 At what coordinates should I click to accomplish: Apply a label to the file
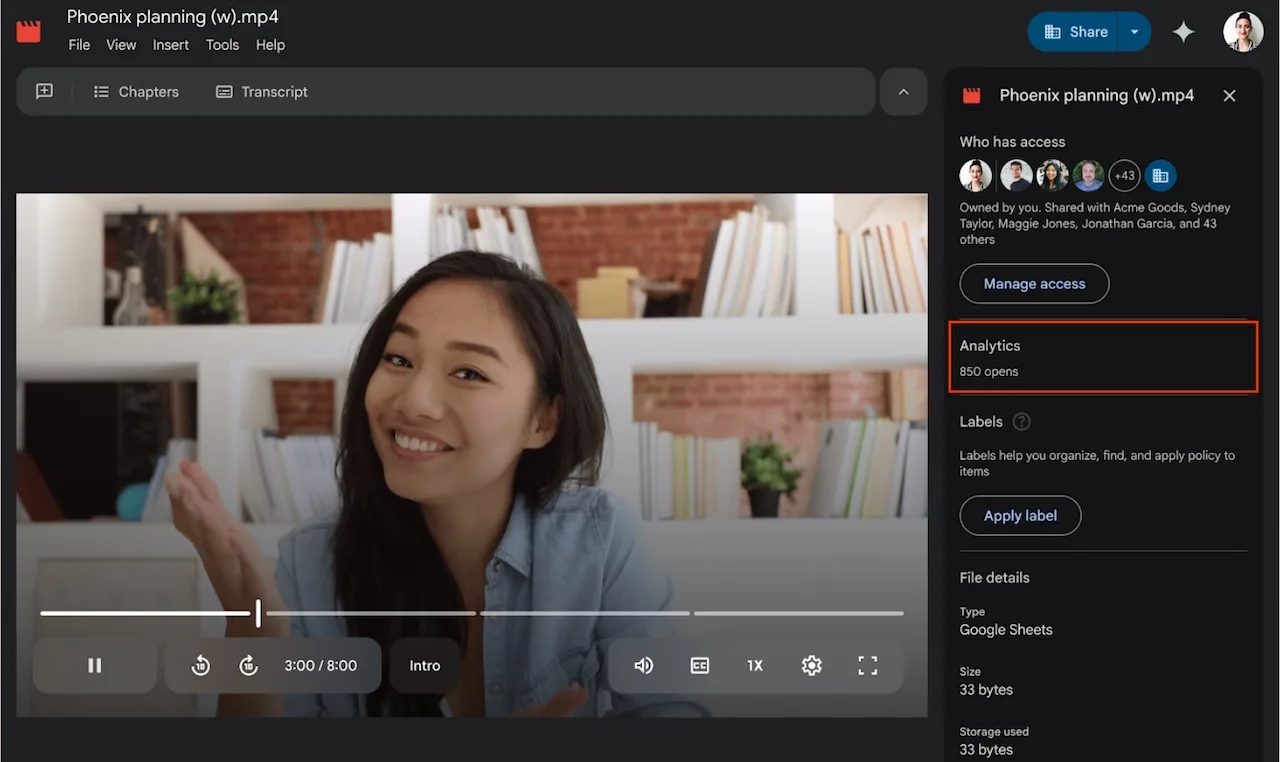click(1020, 515)
